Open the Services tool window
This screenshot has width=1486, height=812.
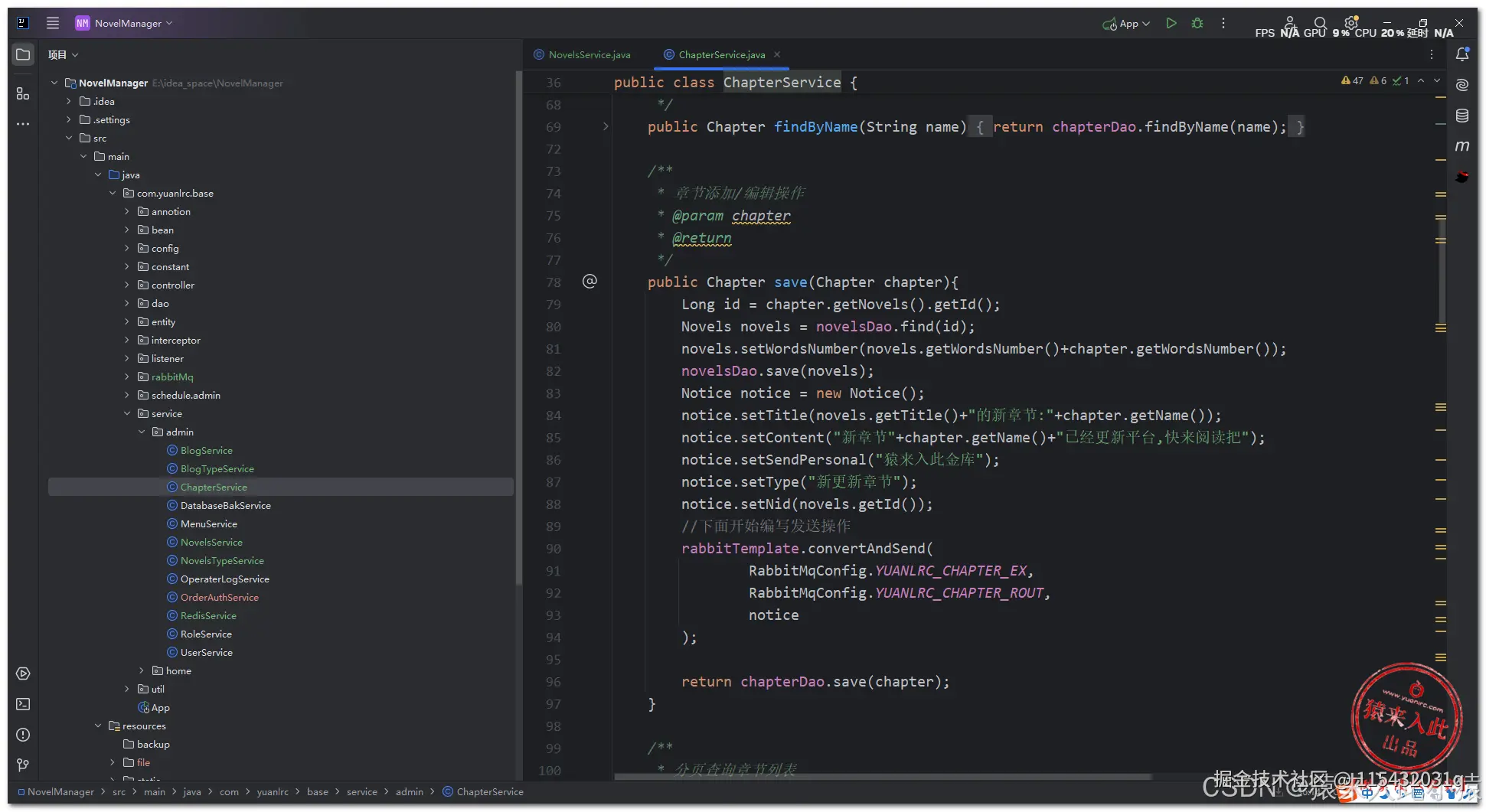(23, 673)
